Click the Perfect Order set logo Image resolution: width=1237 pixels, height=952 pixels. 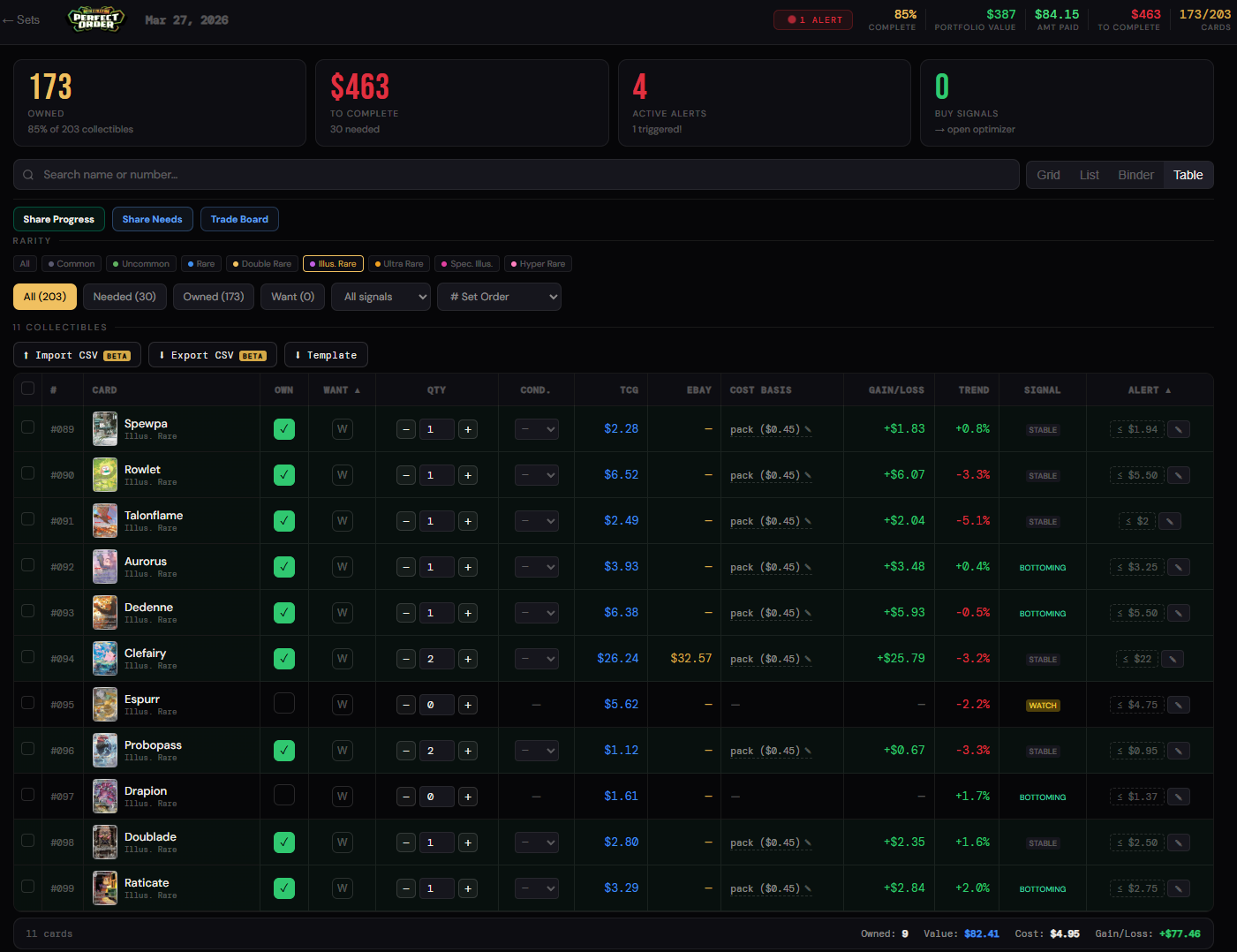coord(96,19)
